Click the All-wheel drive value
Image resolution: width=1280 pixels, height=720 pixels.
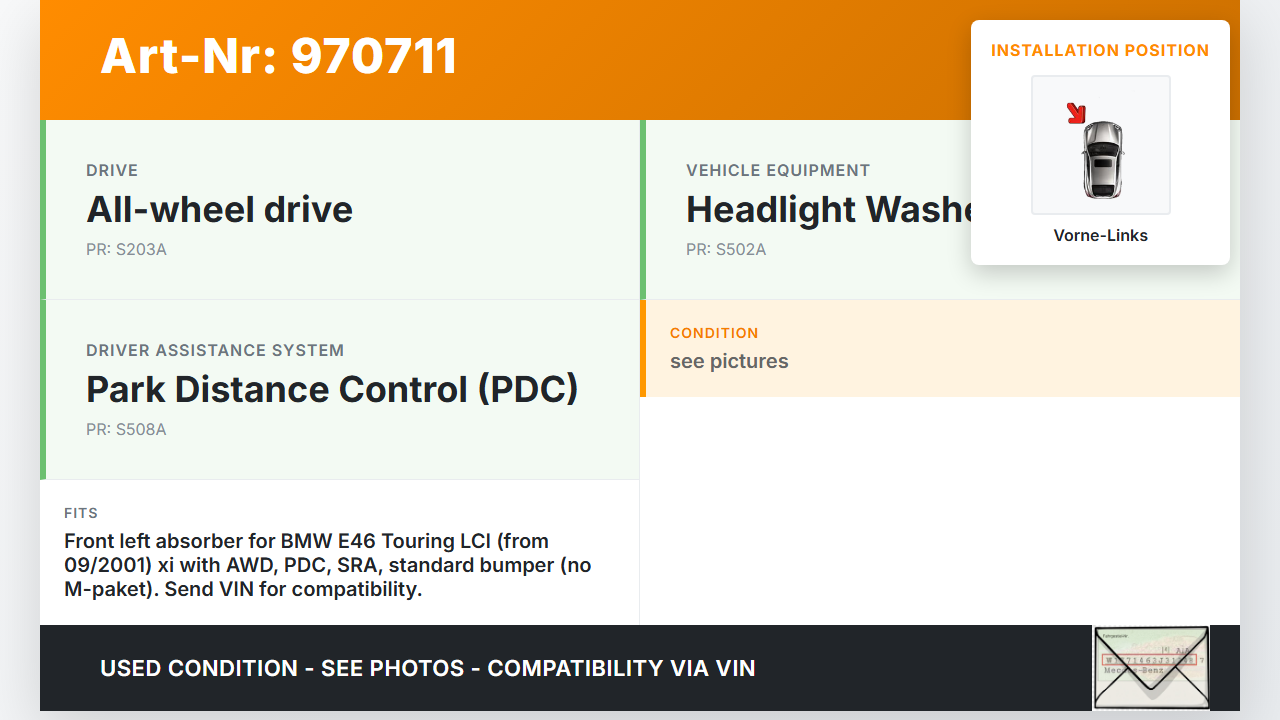pyautogui.click(x=219, y=209)
